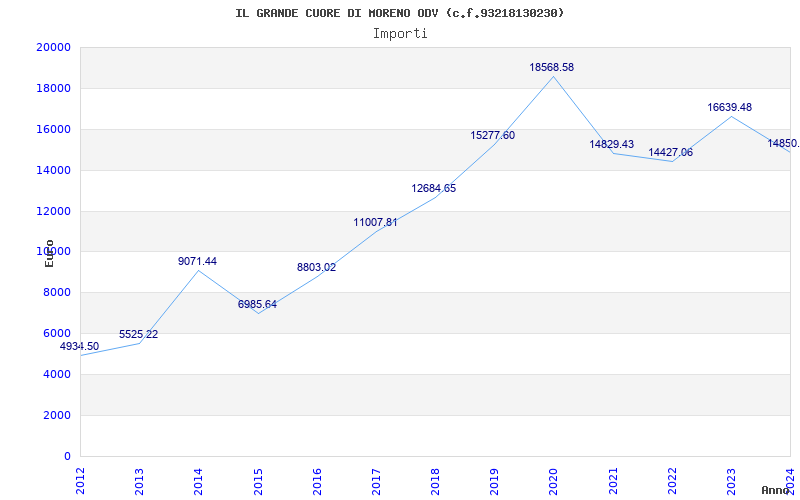Click the y-axis tick label 0
The width and height of the screenshot is (800, 500).
[67, 456]
